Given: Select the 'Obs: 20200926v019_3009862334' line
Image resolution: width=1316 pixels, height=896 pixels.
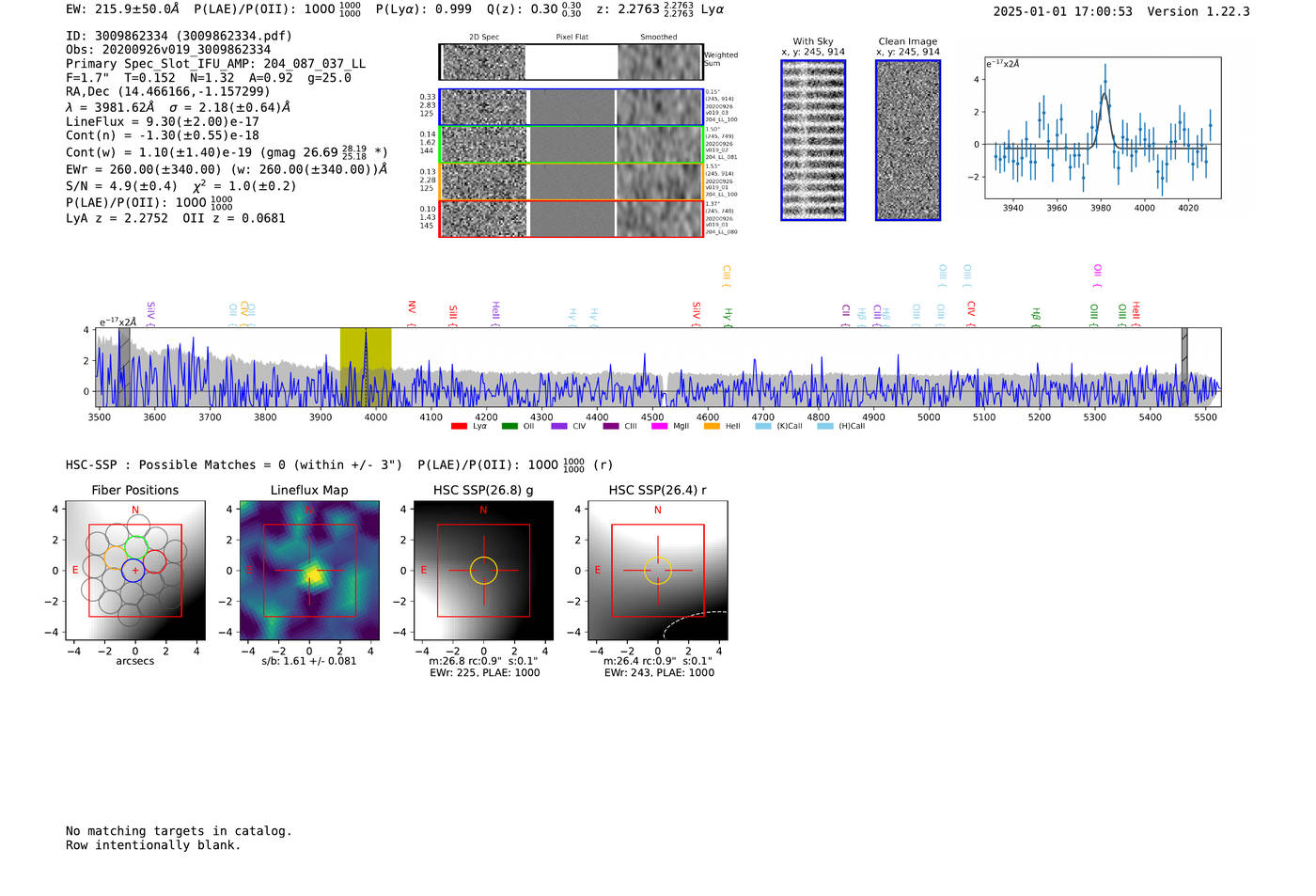Looking at the screenshot, I should (168, 50).
